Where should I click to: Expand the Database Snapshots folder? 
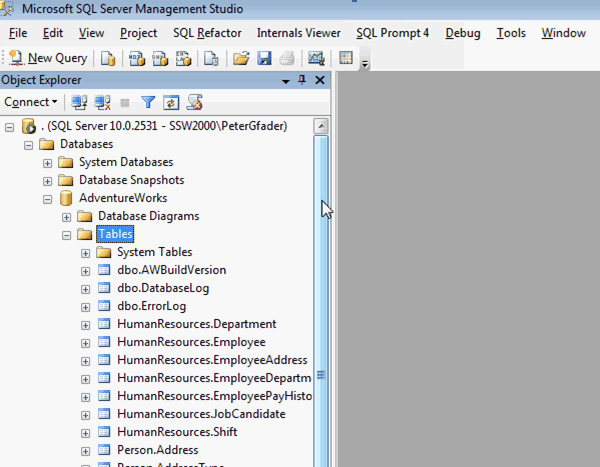47,181
